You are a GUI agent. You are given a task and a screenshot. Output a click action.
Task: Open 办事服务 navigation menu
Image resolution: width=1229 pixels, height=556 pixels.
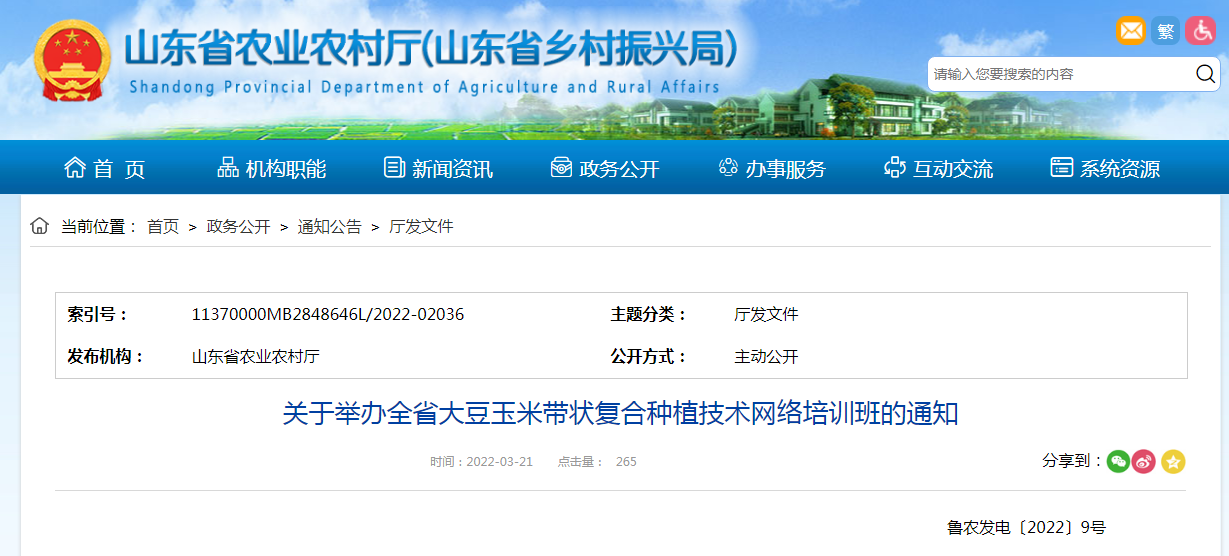pos(772,169)
